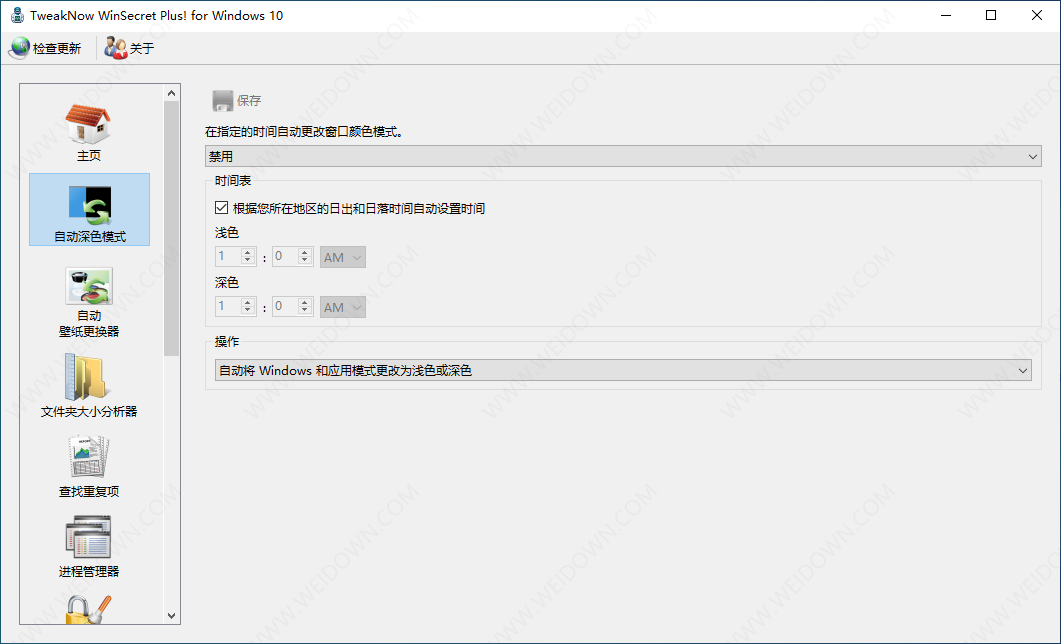Open the 深色 AM/PM dropdown
The width and height of the screenshot is (1061, 644).
pyautogui.click(x=343, y=307)
